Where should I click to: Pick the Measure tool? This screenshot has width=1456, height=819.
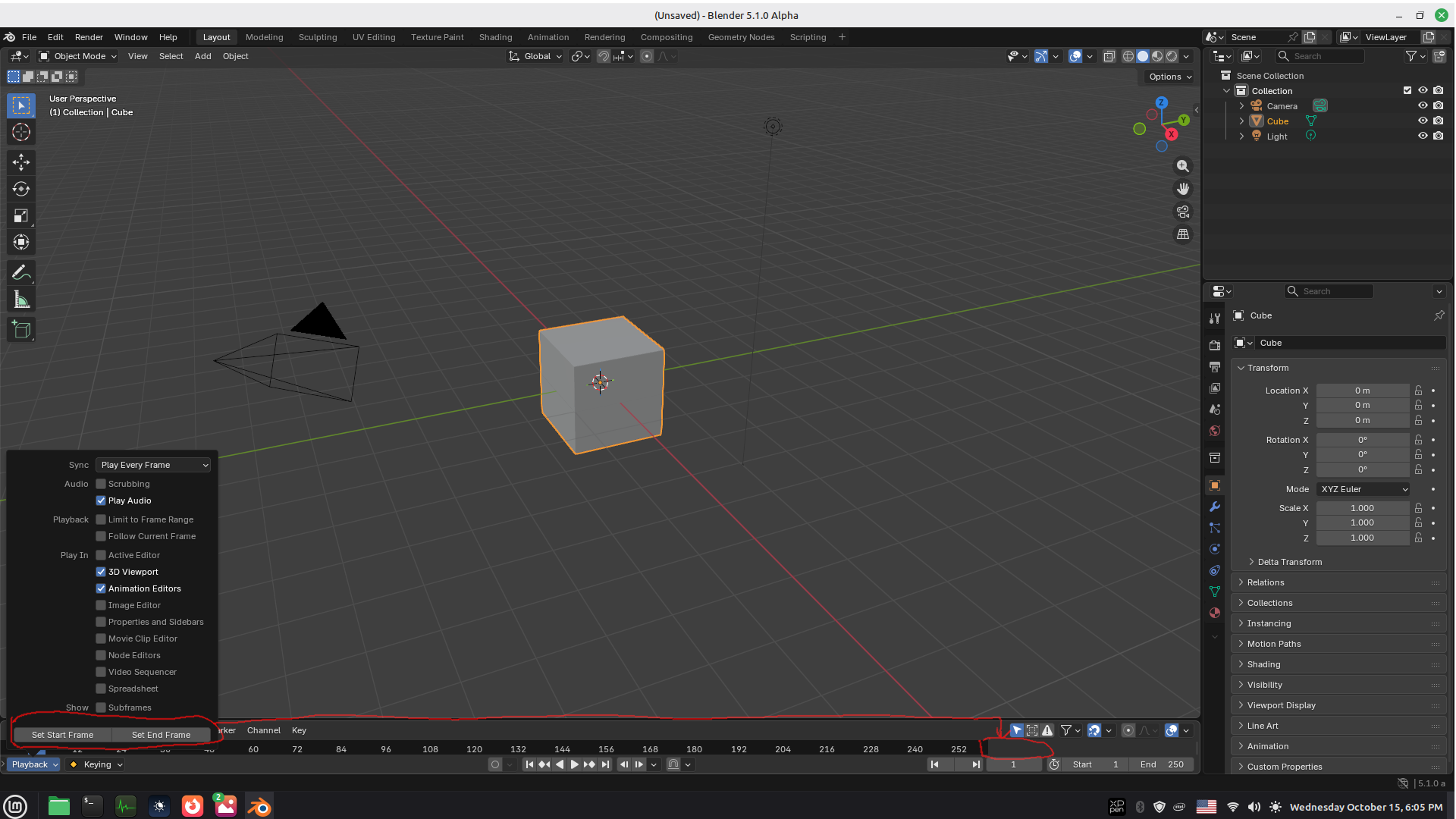point(21,300)
